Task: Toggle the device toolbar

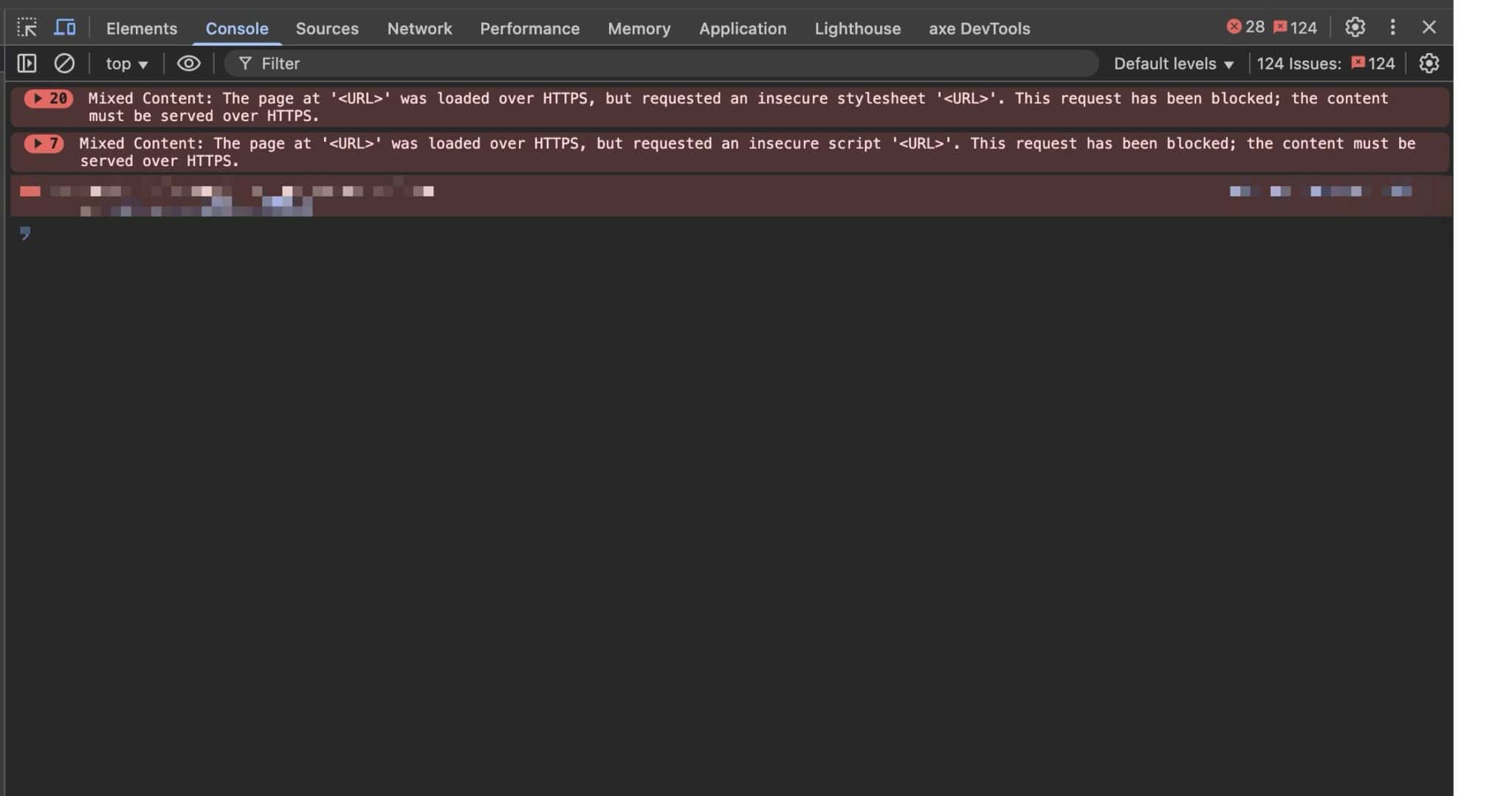Action: coord(65,27)
